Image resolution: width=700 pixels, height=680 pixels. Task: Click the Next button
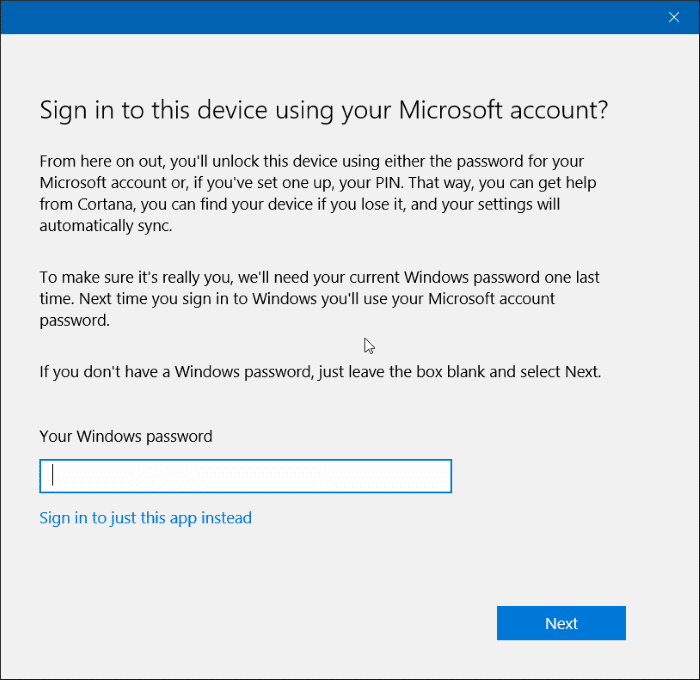coord(561,623)
